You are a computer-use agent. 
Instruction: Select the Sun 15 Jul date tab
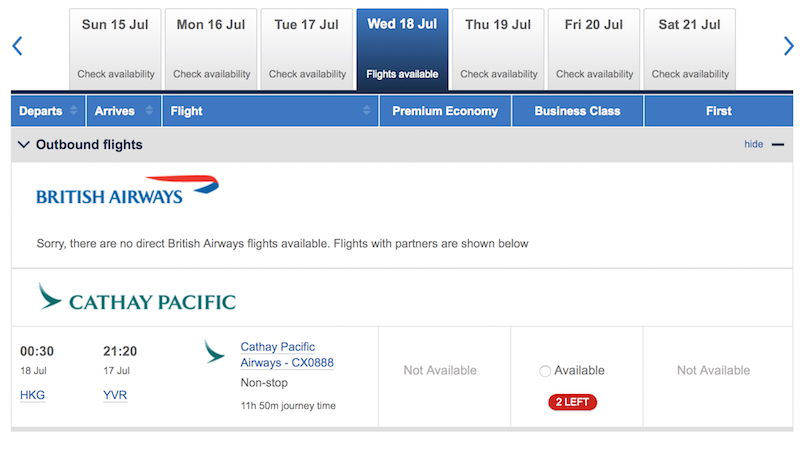(115, 49)
